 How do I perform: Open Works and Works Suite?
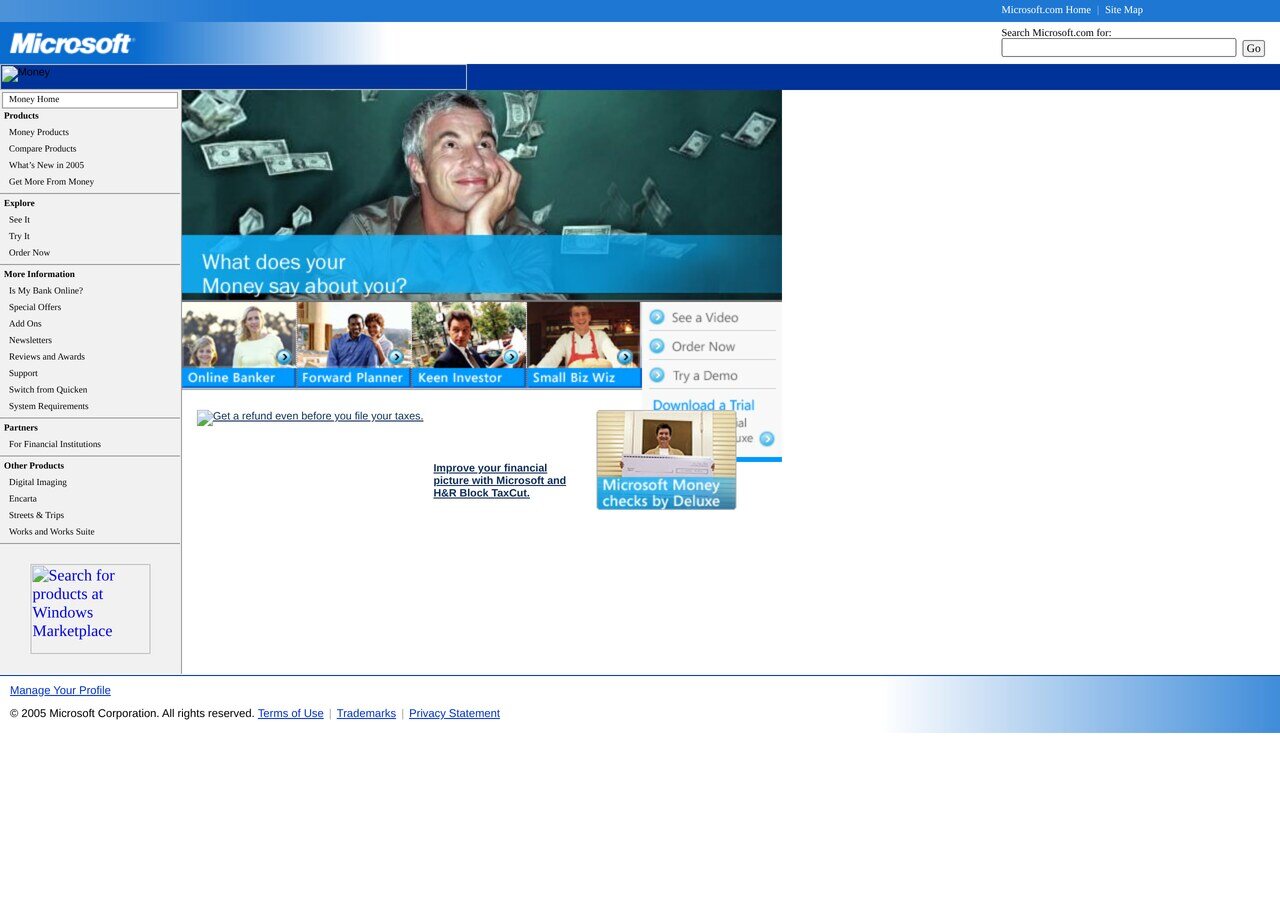pos(52,532)
